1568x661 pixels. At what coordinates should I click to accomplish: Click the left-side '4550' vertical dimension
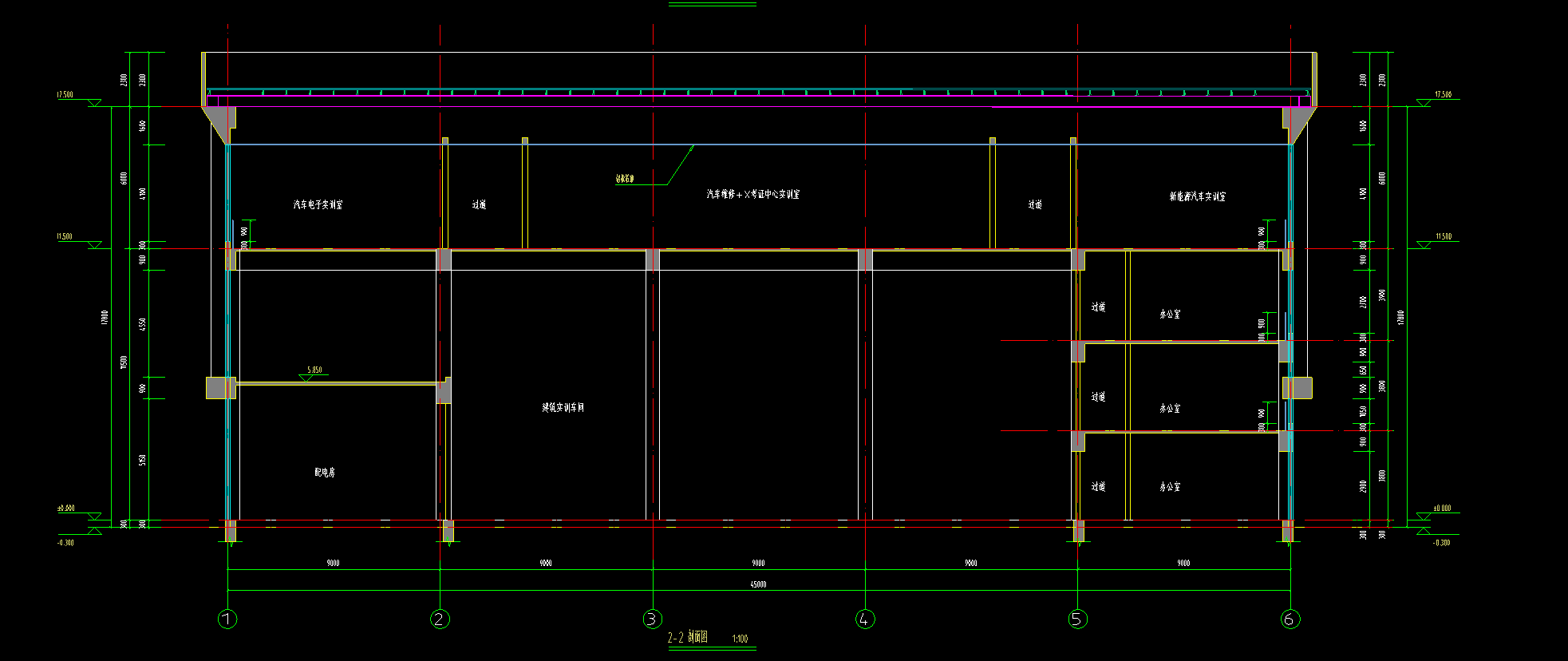pos(142,325)
